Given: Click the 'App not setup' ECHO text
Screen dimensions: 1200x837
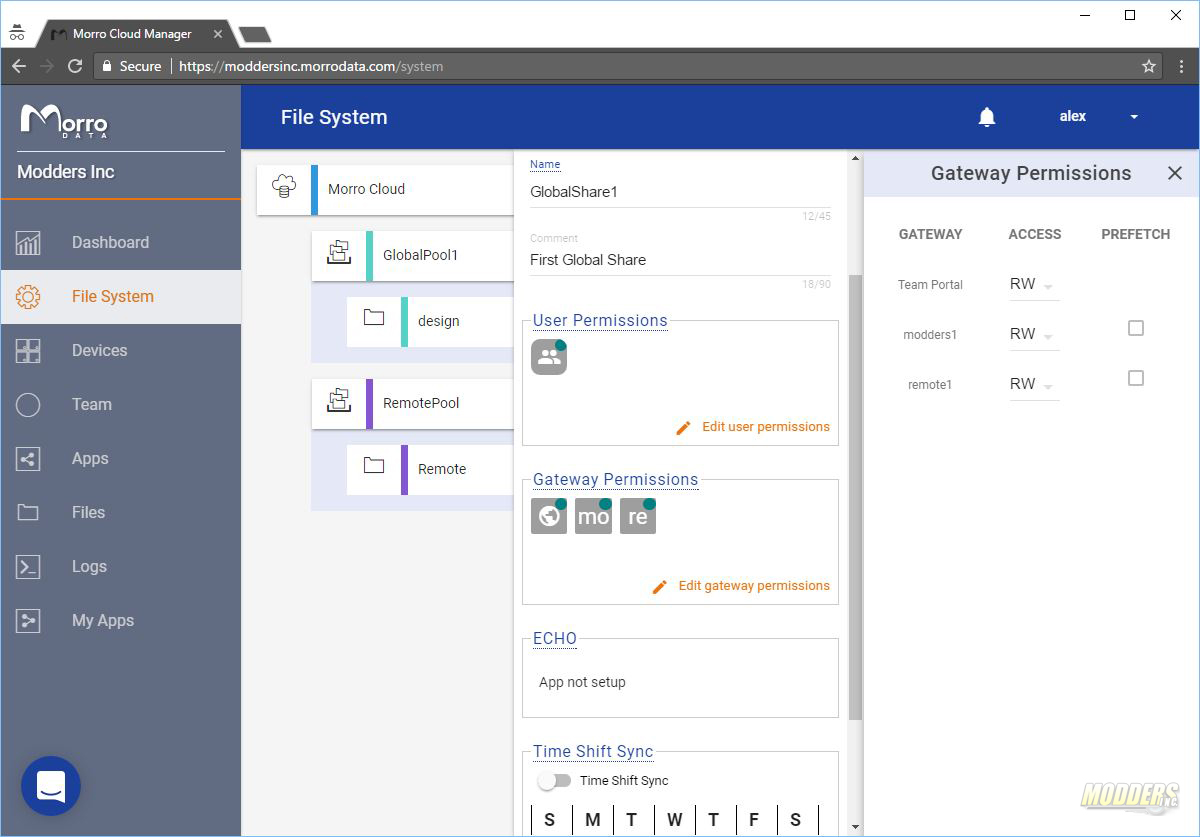Looking at the screenshot, I should point(582,682).
